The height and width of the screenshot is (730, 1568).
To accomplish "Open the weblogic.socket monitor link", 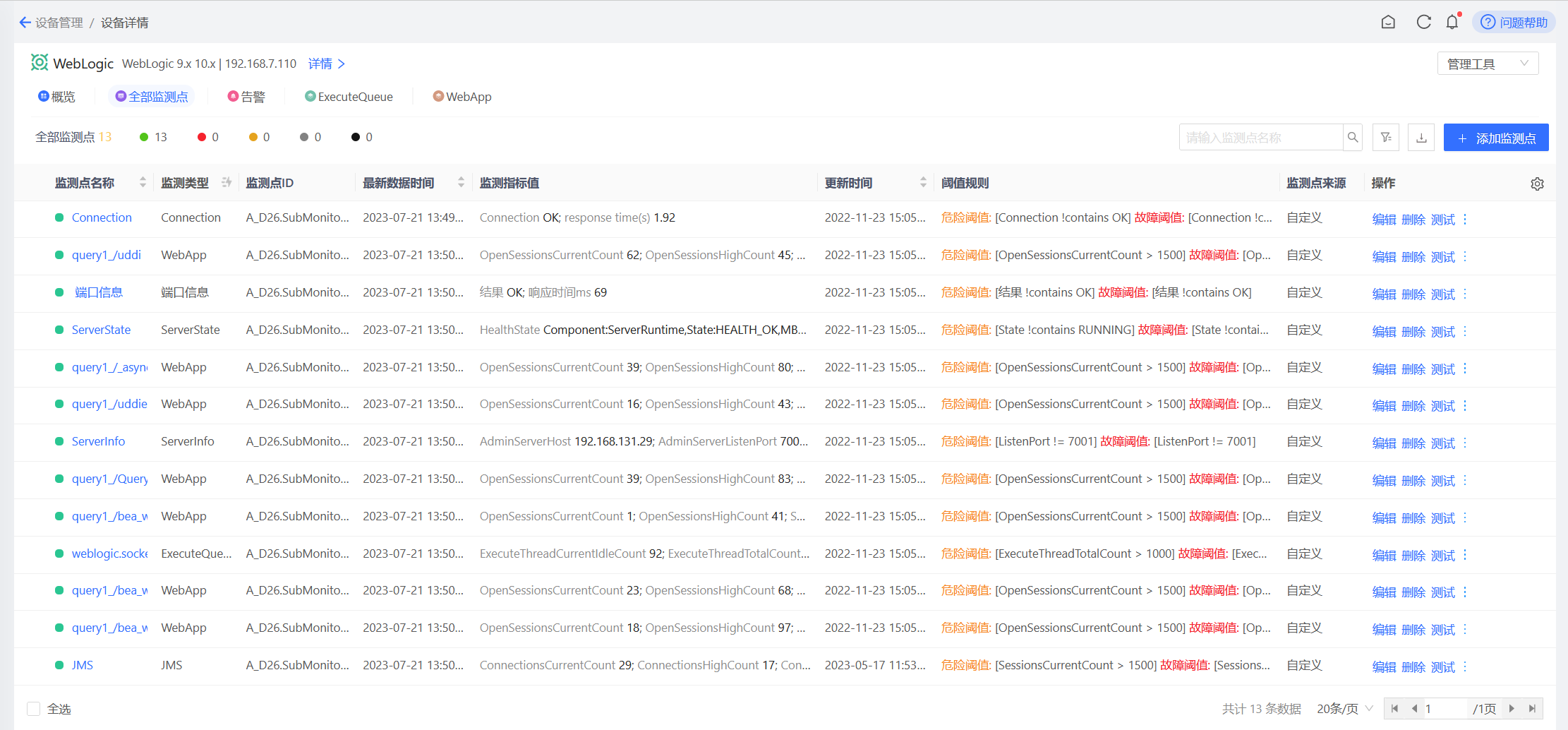I will tap(109, 554).
